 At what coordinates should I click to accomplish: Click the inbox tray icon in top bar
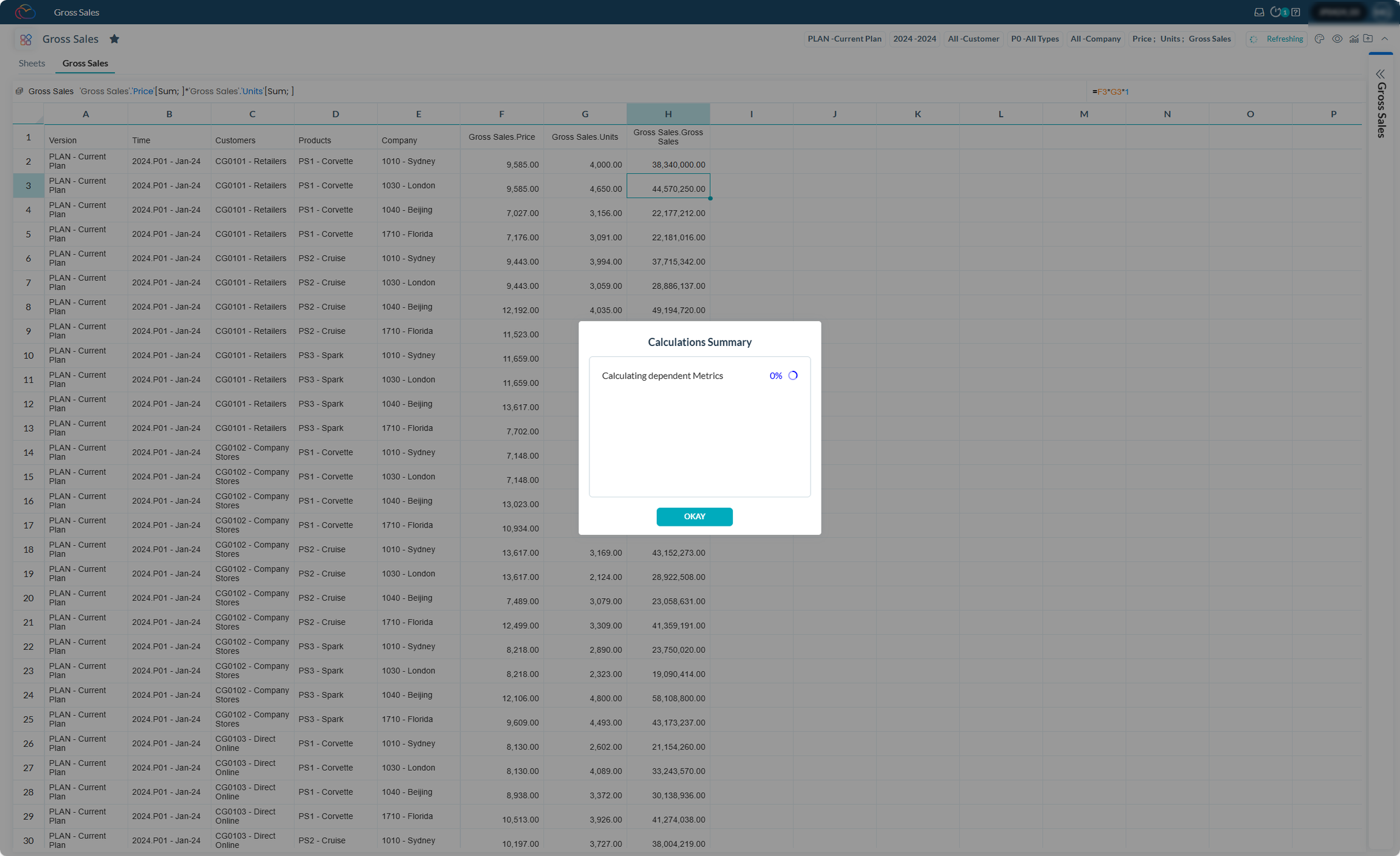point(1259,12)
